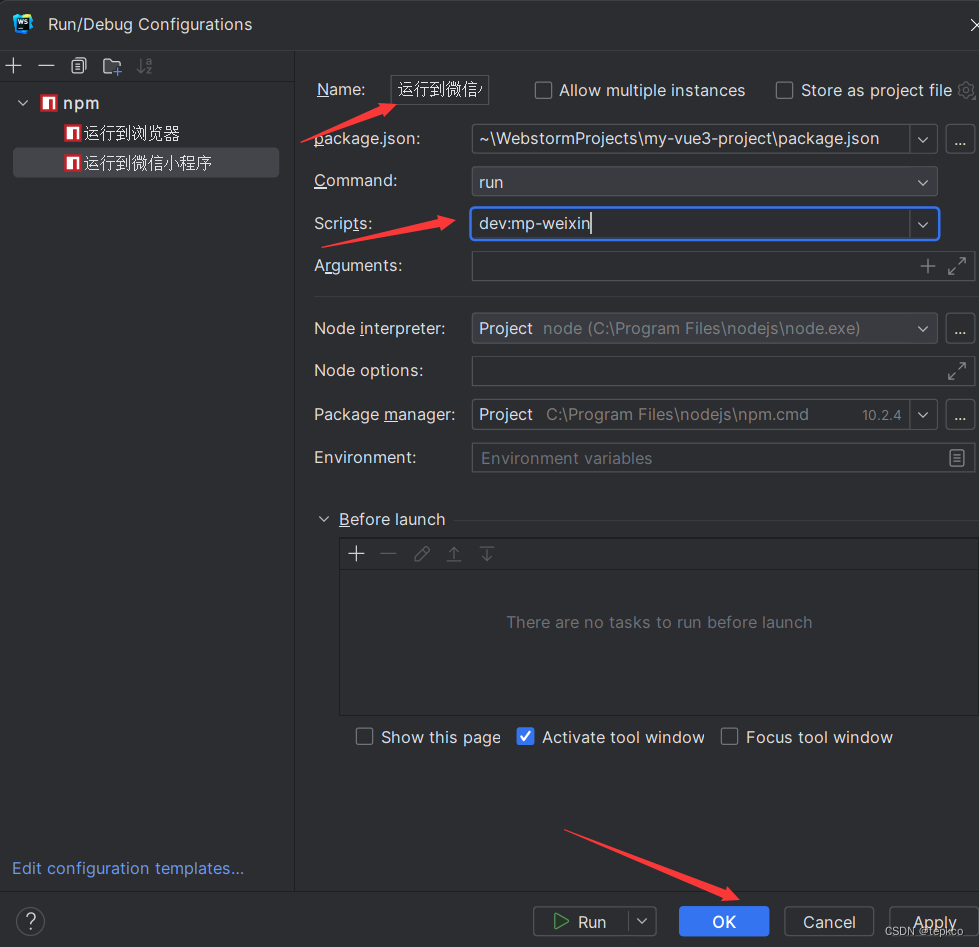Add a new run configuration
The height and width of the screenshot is (947, 979).
coord(14,66)
